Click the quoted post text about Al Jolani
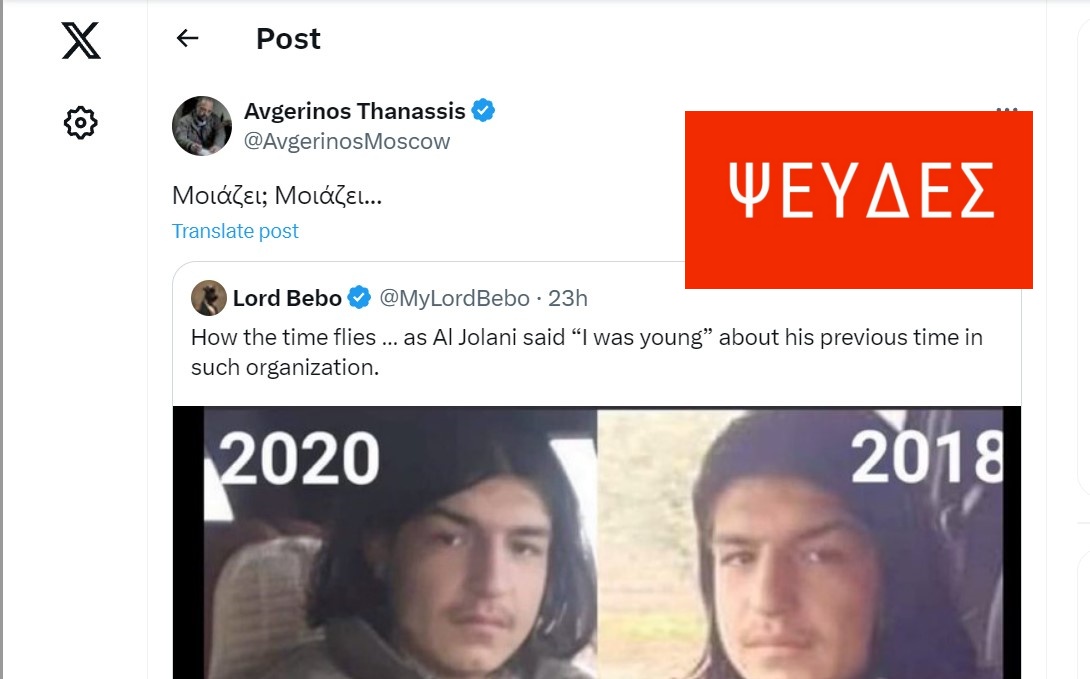Image resolution: width=1090 pixels, height=679 pixels. (x=587, y=352)
